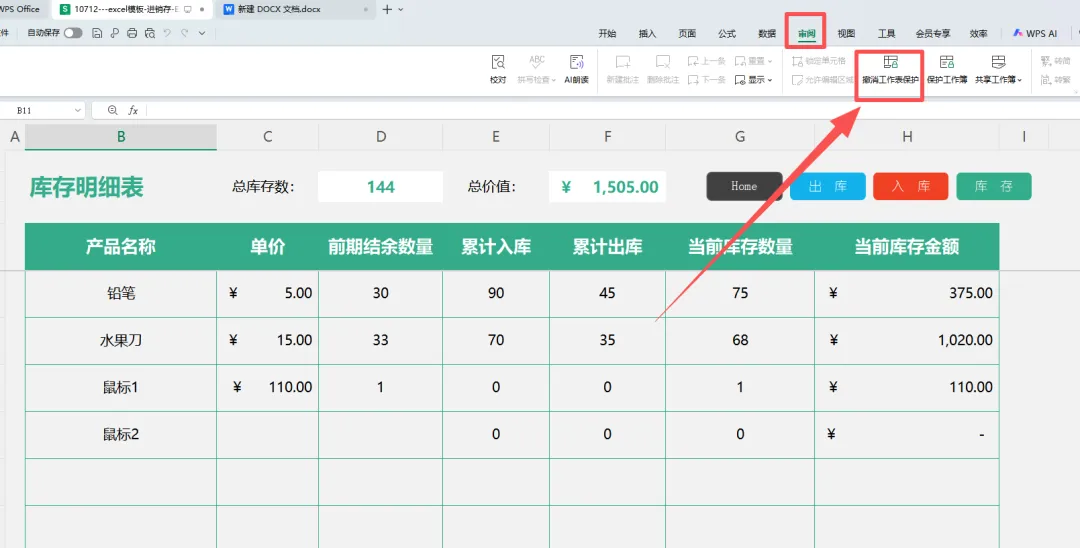The height and width of the screenshot is (548, 1080).
Task: Switch to the 插入 ribbon tab
Action: click(647, 33)
